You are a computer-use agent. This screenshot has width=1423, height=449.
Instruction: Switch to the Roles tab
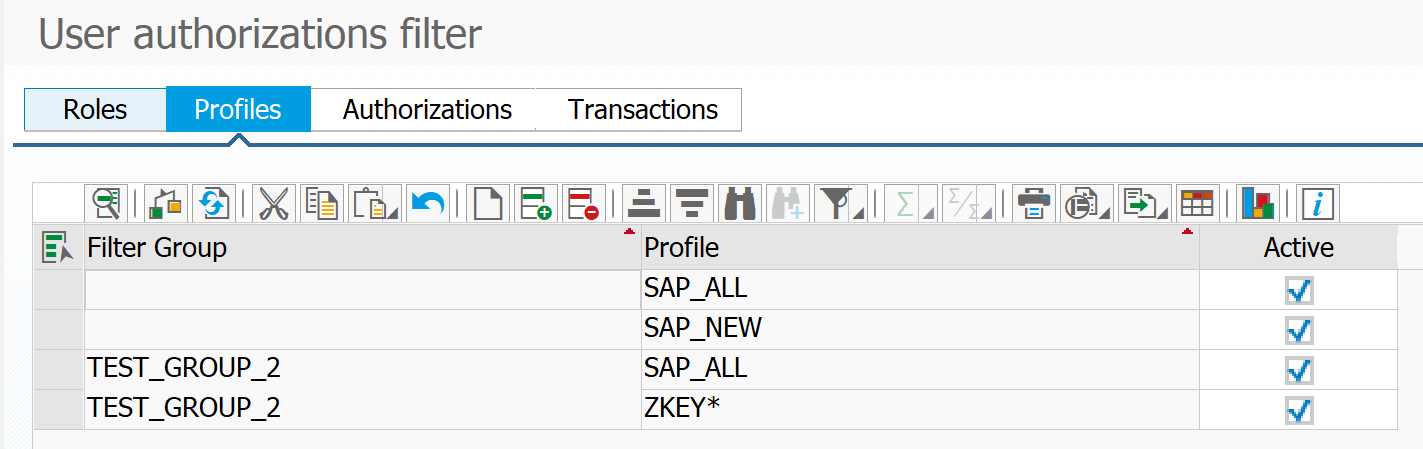click(x=95, y=109)
